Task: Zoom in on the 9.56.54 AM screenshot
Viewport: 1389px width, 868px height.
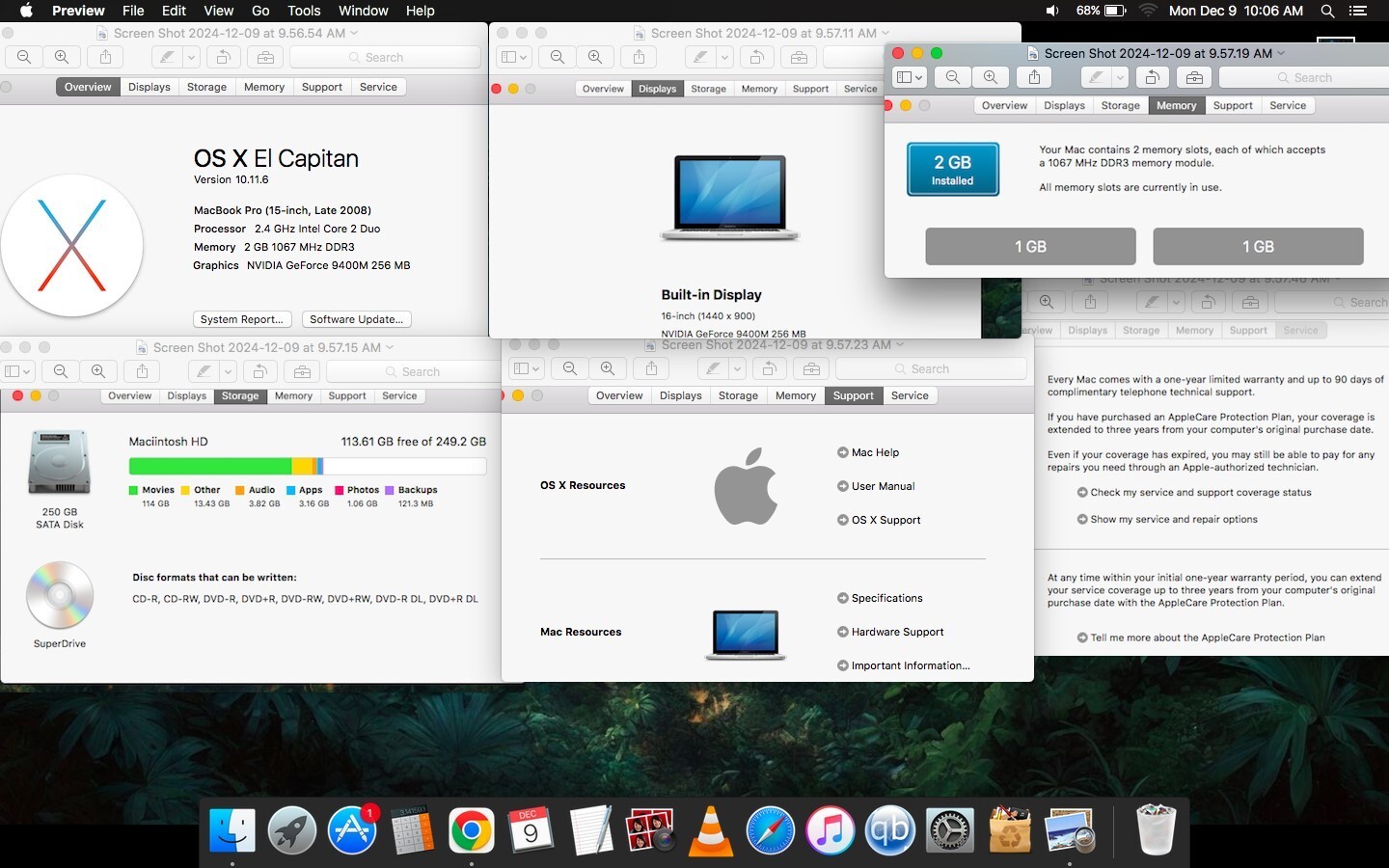Action: 62,58
